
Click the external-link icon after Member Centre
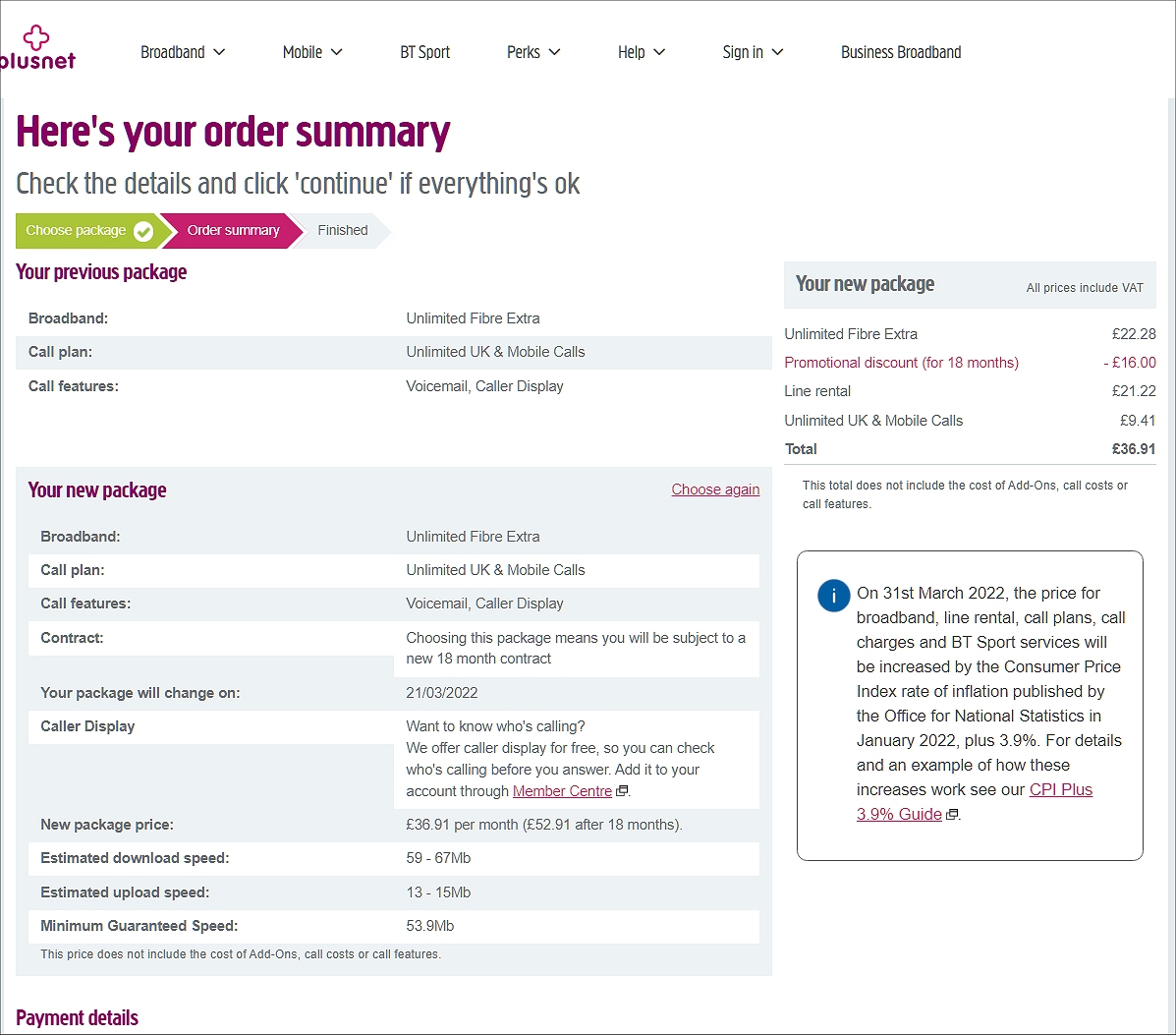(x=622, y=790)
